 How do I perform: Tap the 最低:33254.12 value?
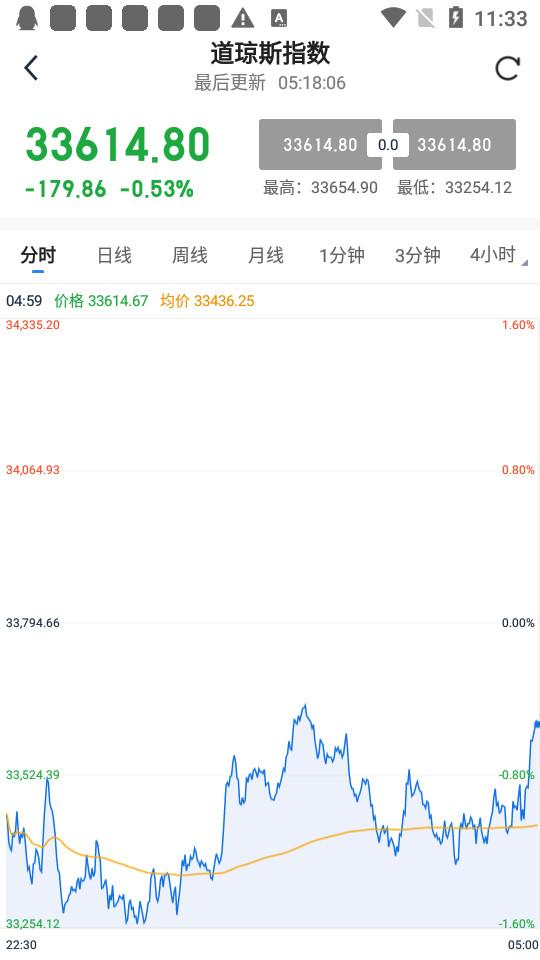point(454,187)
